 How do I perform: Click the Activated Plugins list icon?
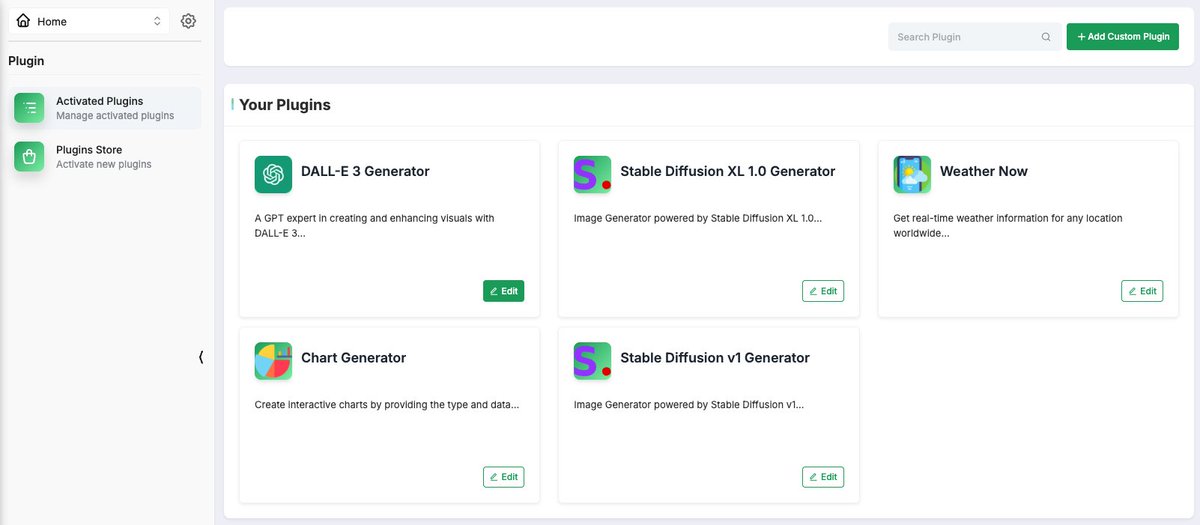click(x=29, y=108)
